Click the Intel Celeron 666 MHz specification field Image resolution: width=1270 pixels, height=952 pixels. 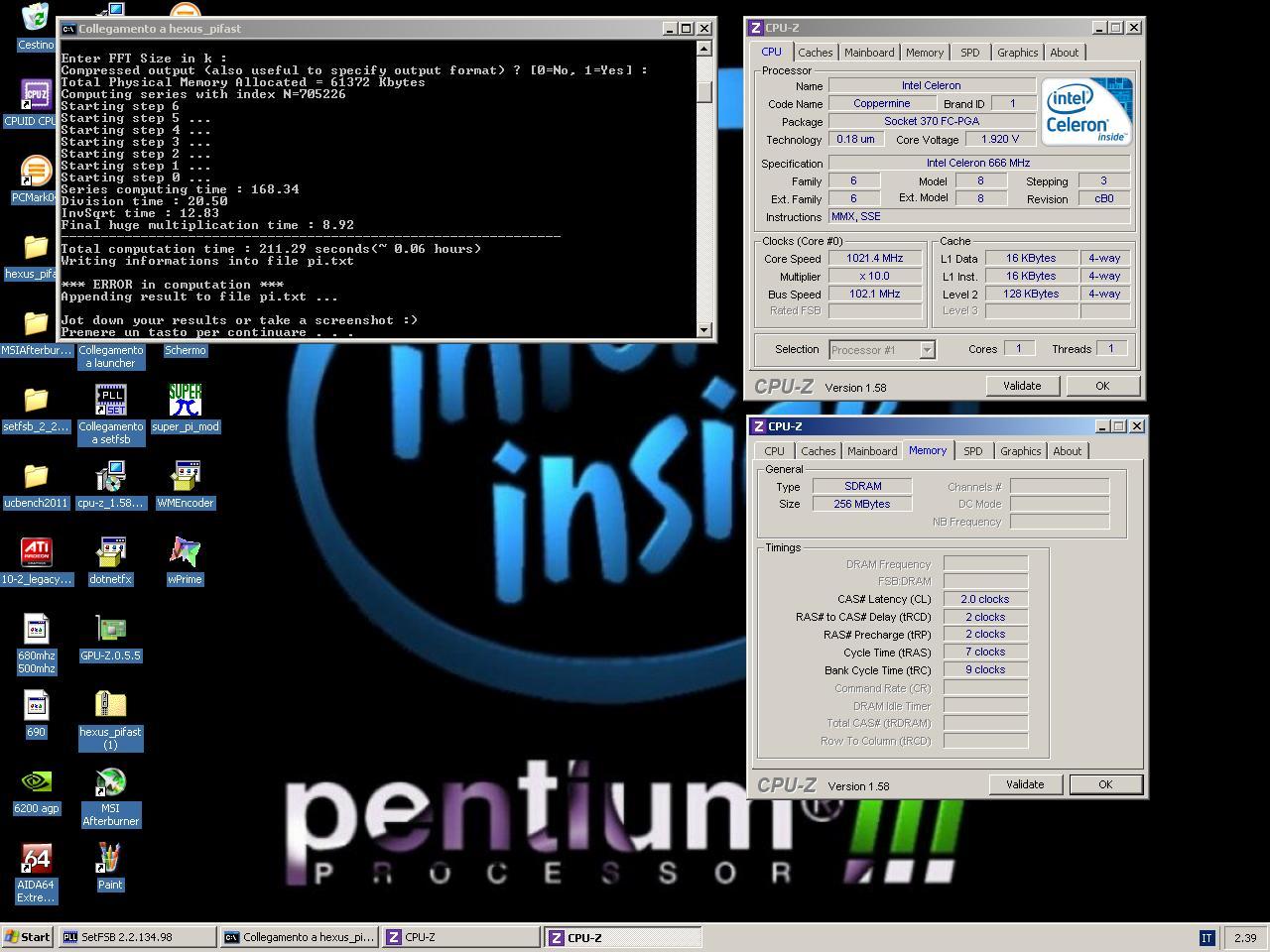(978, 164)
